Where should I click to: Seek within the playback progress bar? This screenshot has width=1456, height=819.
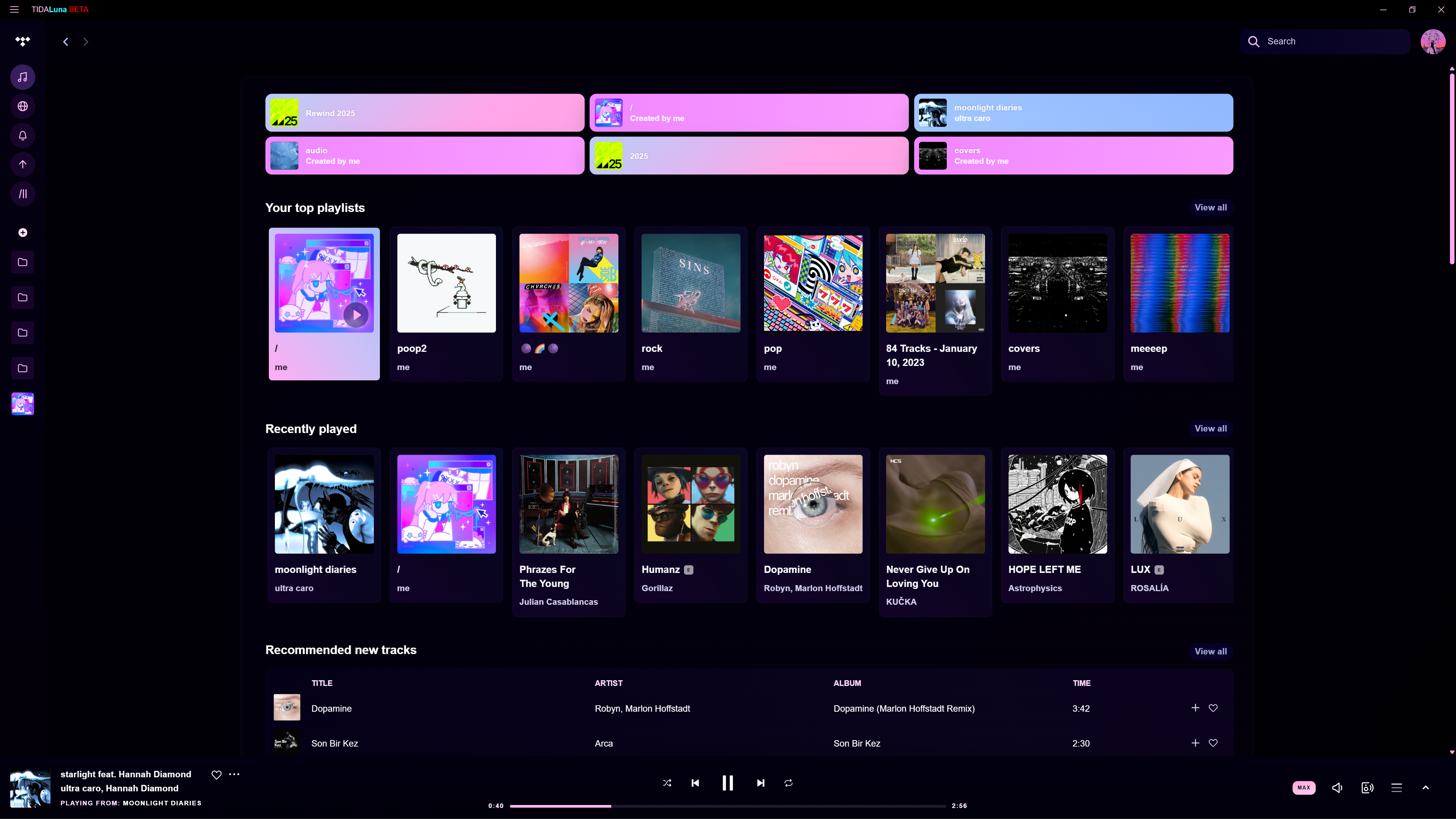(x=728, y=806)
